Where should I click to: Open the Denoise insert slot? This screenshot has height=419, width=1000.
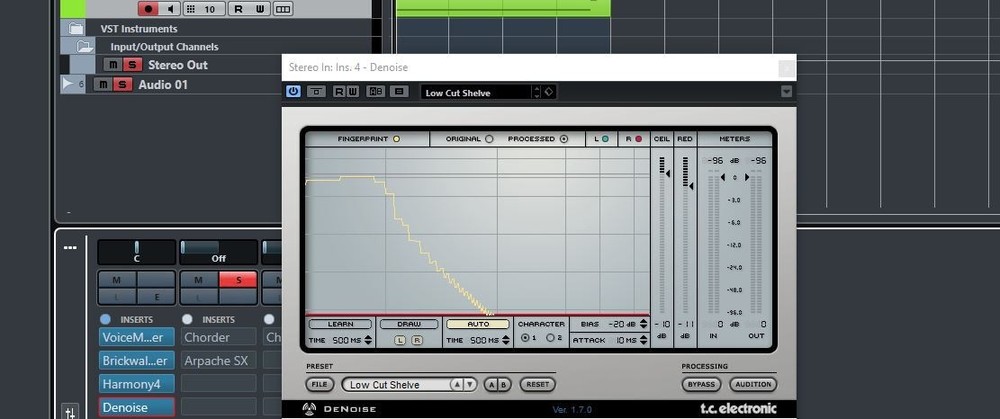click(136, 407)
